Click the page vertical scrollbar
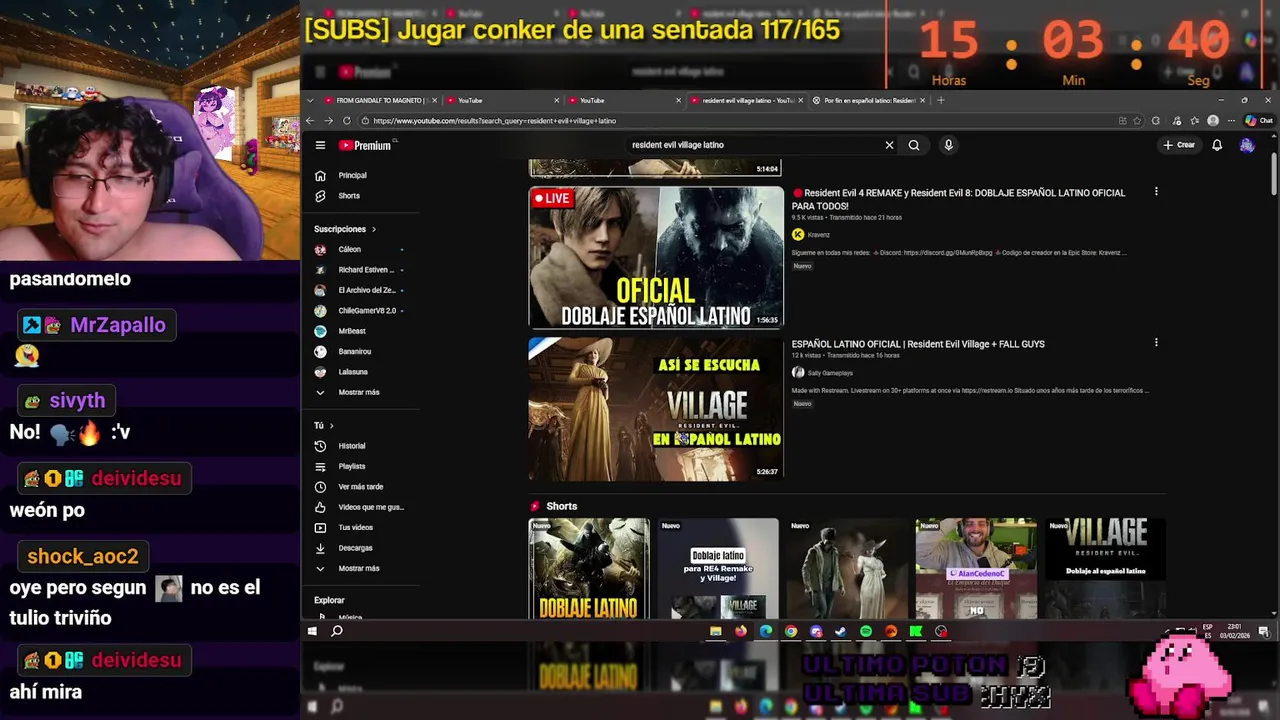 click(x=1274, y=175)
